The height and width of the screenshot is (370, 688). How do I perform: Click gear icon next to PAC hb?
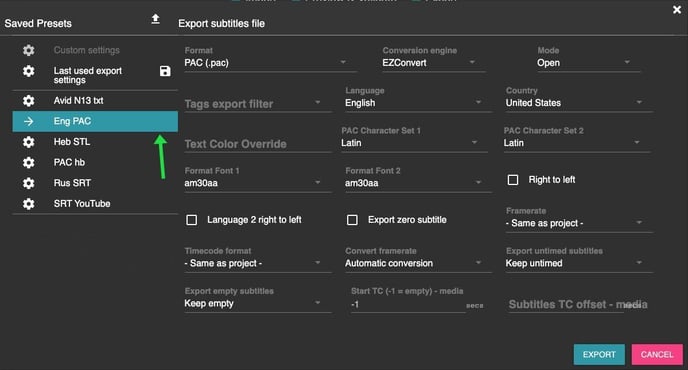pyautogui.click(x=29, y=163)
